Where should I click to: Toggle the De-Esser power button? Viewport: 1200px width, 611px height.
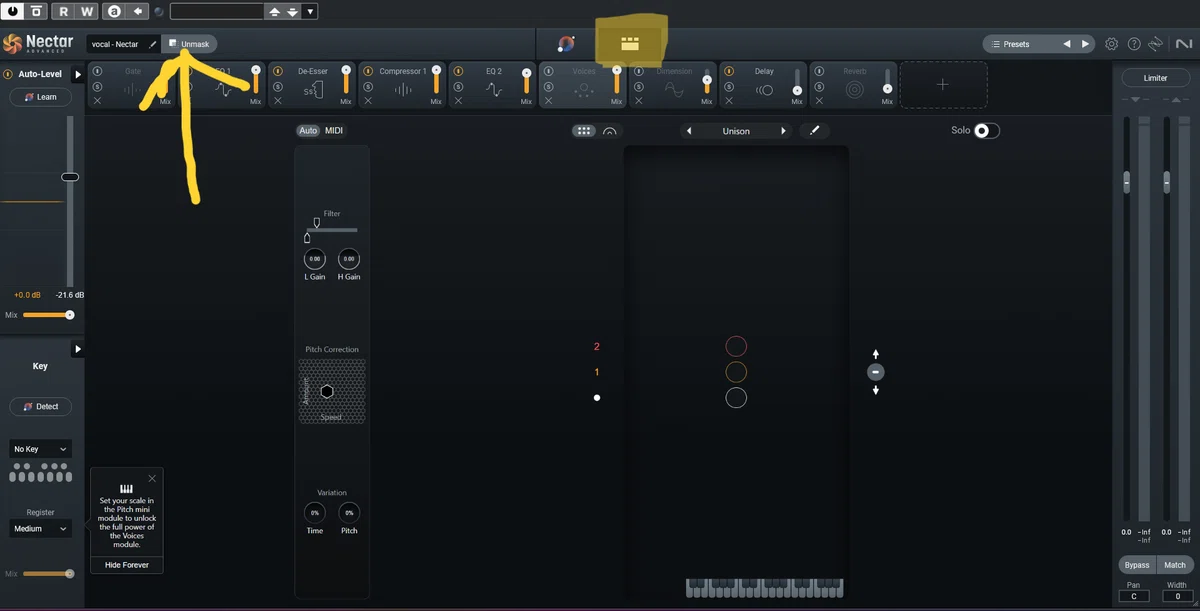(x=277, y=72)
